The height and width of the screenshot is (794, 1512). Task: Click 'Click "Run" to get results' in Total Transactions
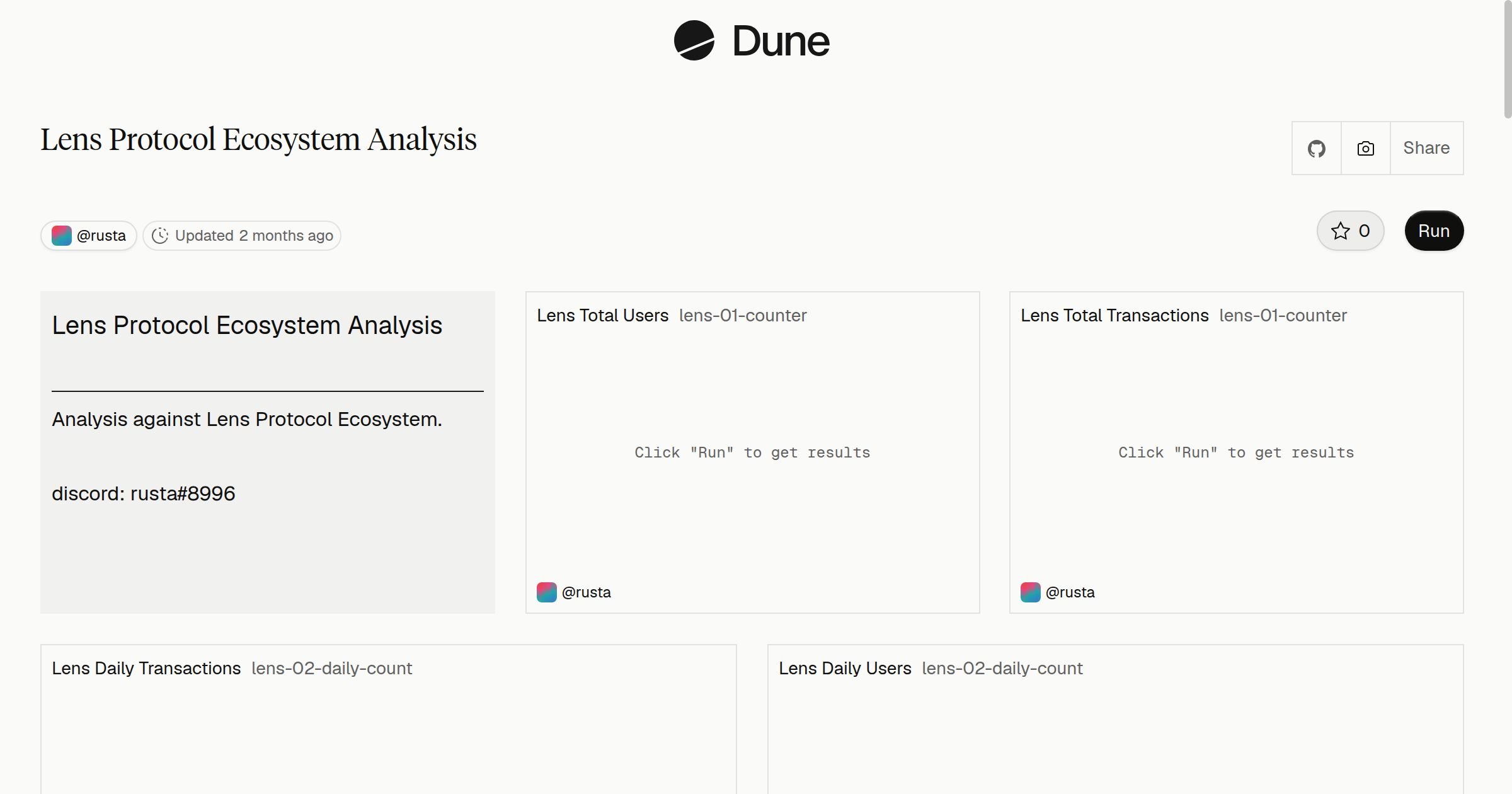1236,452
